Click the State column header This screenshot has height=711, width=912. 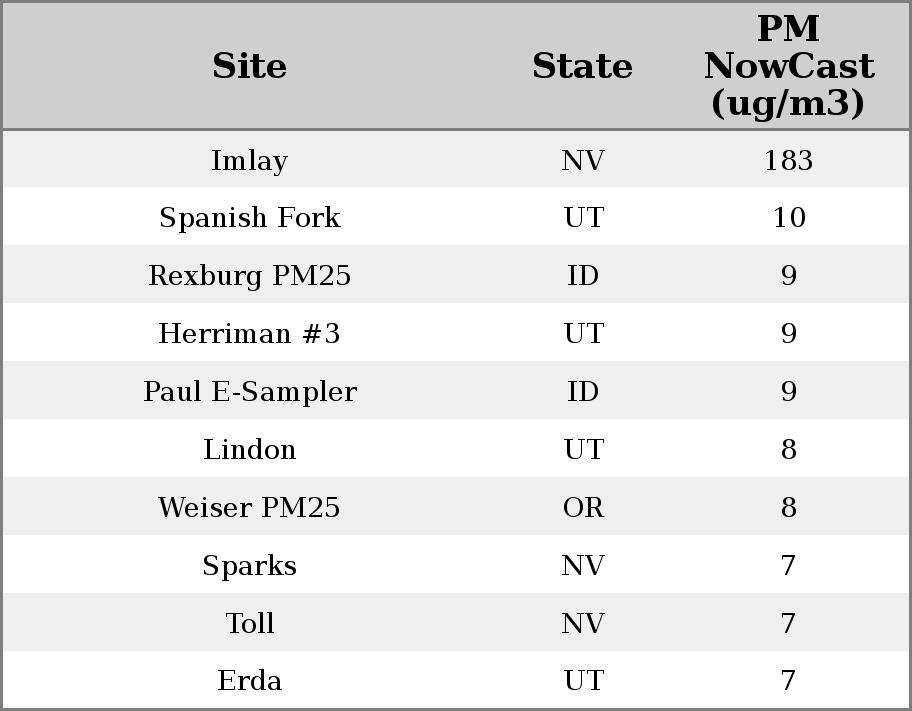(582, 67)
